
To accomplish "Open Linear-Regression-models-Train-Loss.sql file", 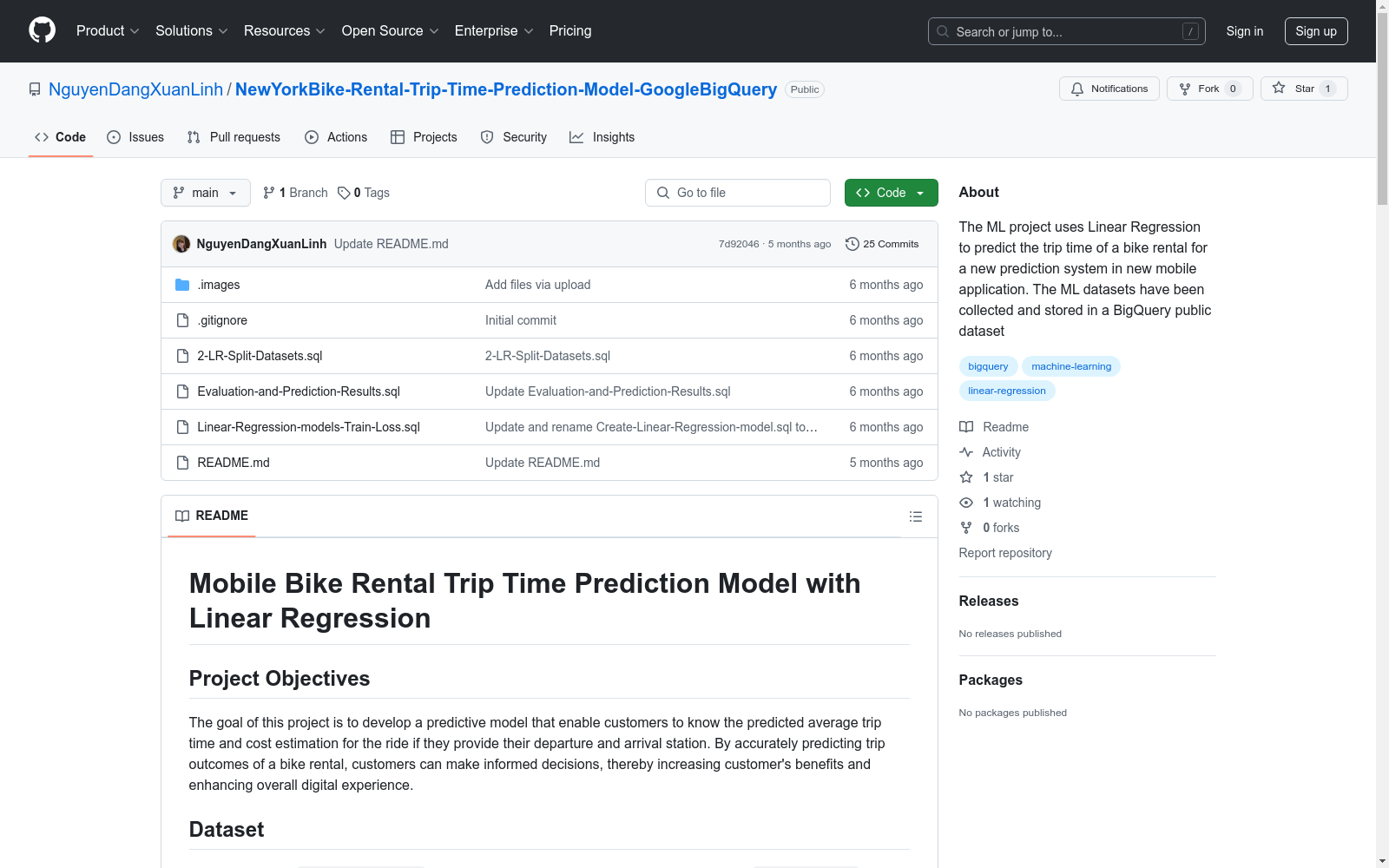I will coord(309,427).
